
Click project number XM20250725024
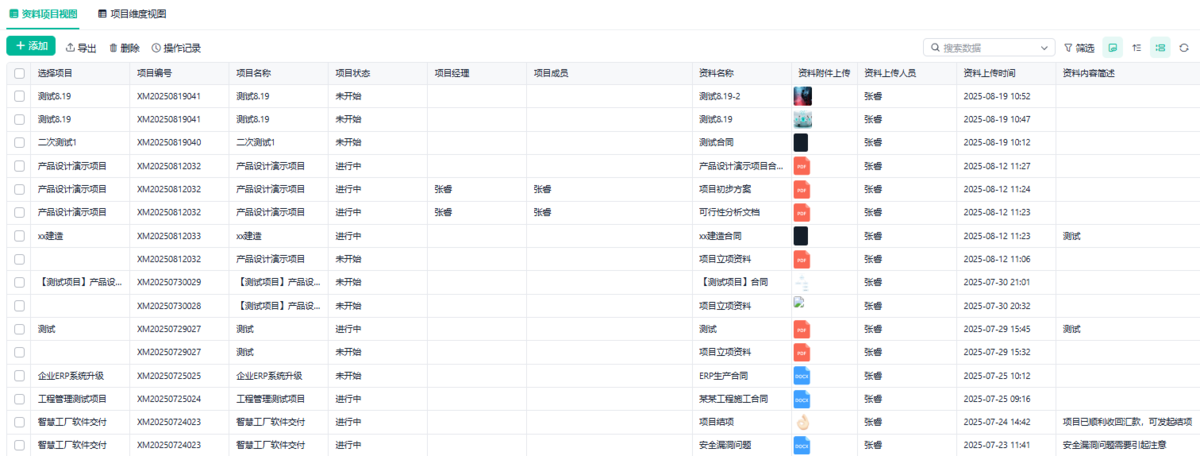(169, 399)
